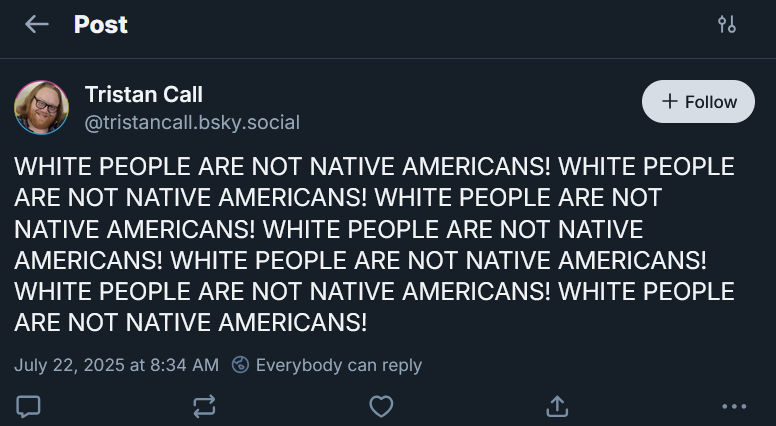This screenshot has height=426, width=776.
Task: Like the post with the heart icon
Action: tap(381, 407)
